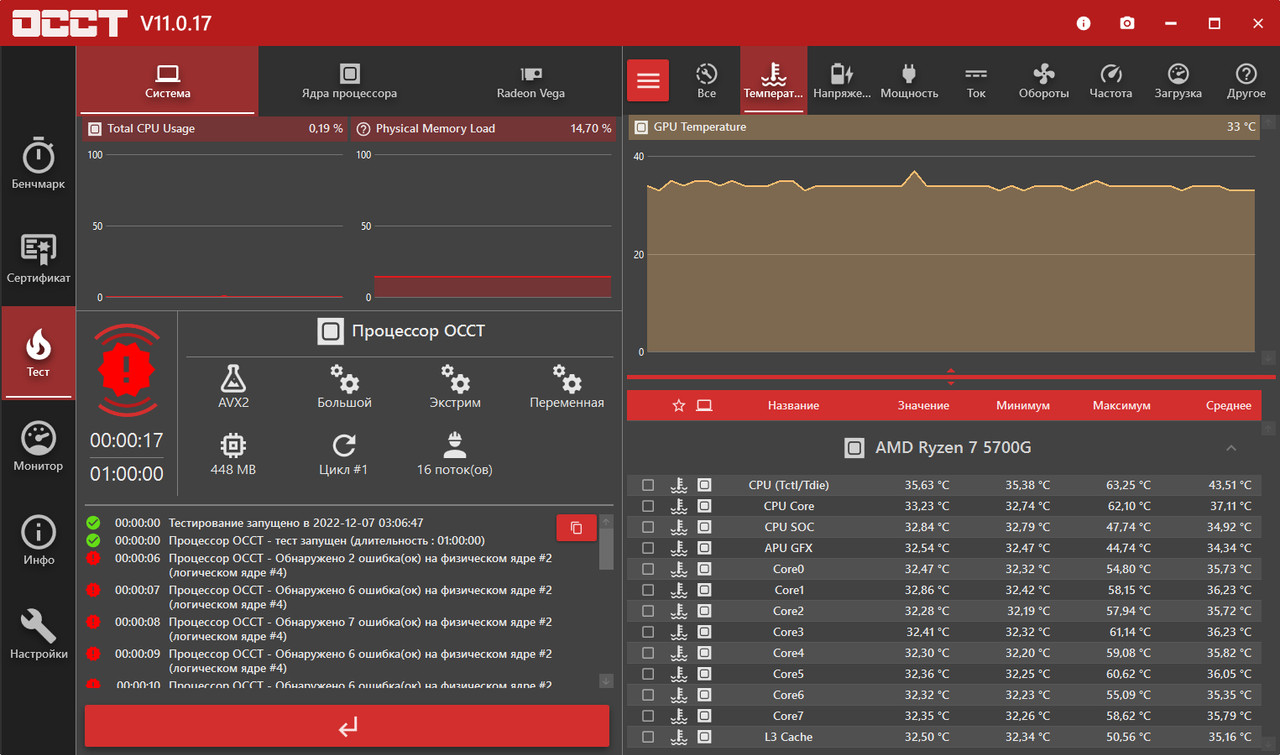The height and width of the screenshot is (755, 1280).
Task: Open the Сертификат sidebar section
Action: coord(38,259)
